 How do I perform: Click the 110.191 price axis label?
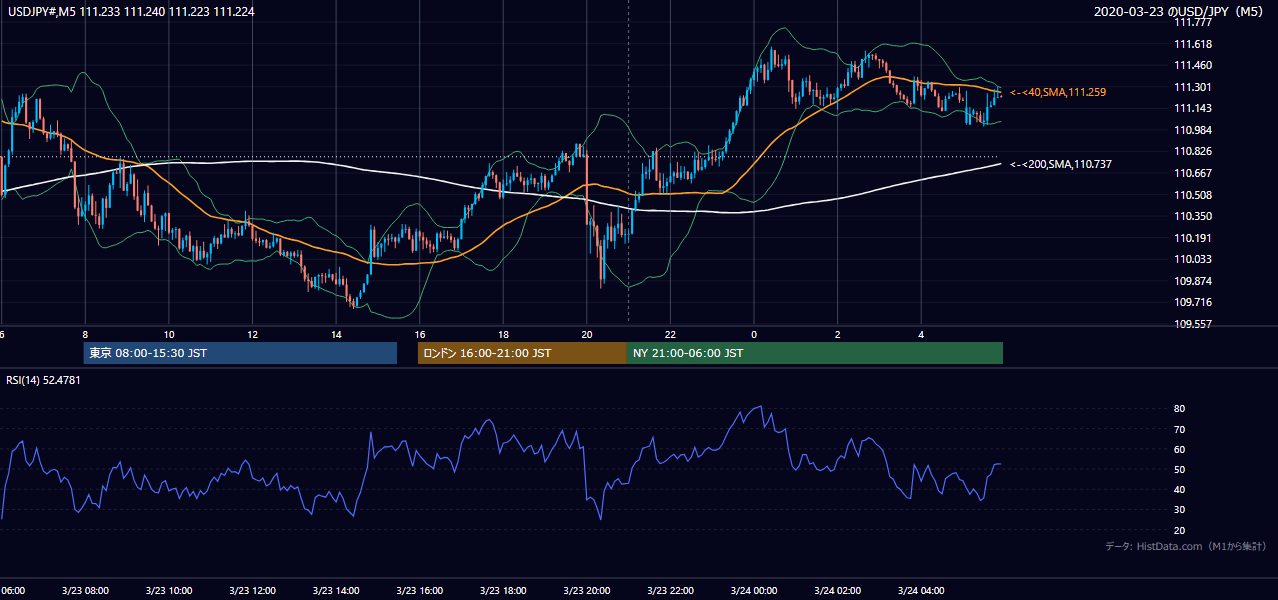click(1193, 238)
